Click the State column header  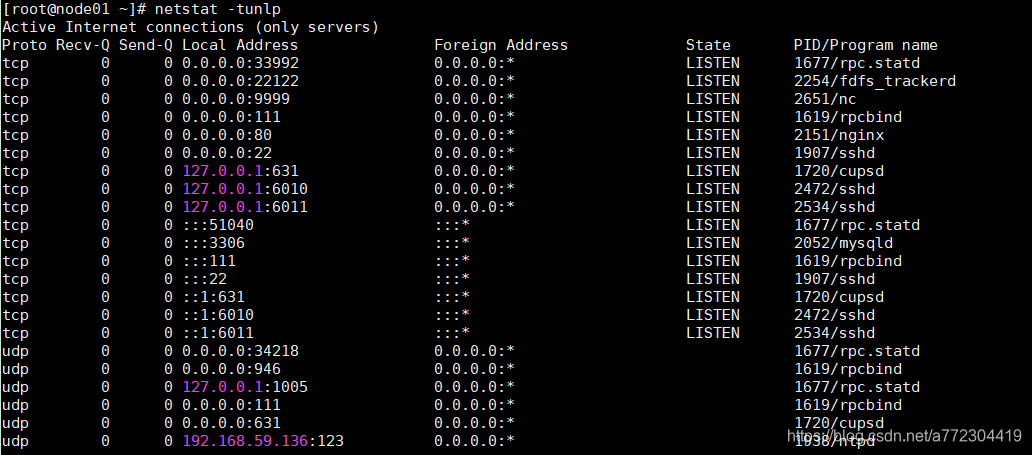708,45
